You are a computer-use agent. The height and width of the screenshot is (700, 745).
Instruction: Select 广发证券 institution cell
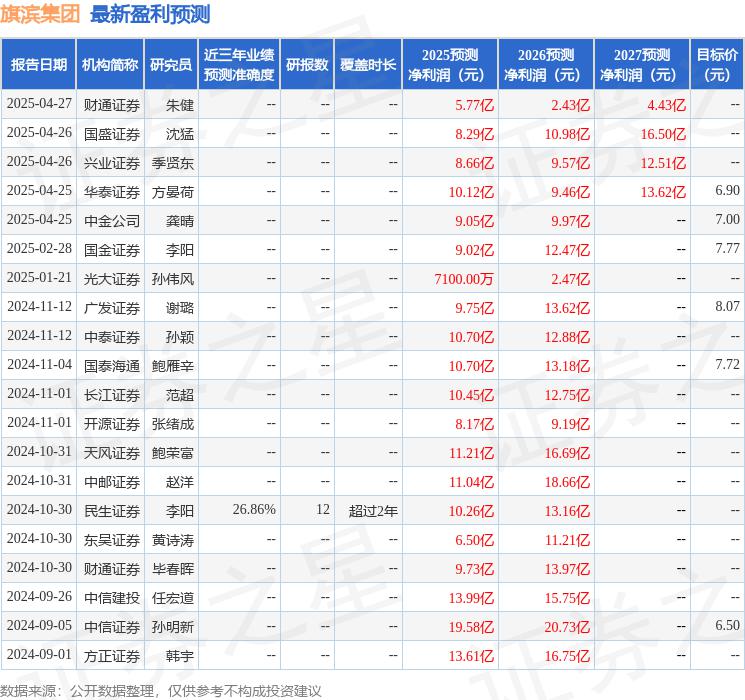coord(112,308)
